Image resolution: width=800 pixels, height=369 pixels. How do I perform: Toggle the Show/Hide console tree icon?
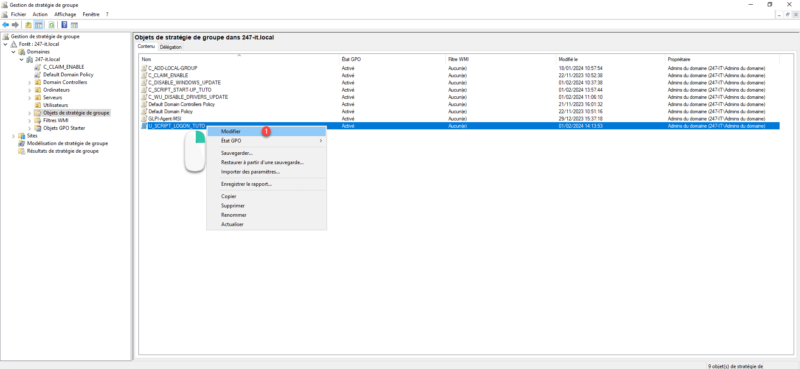tap(38, 24)
